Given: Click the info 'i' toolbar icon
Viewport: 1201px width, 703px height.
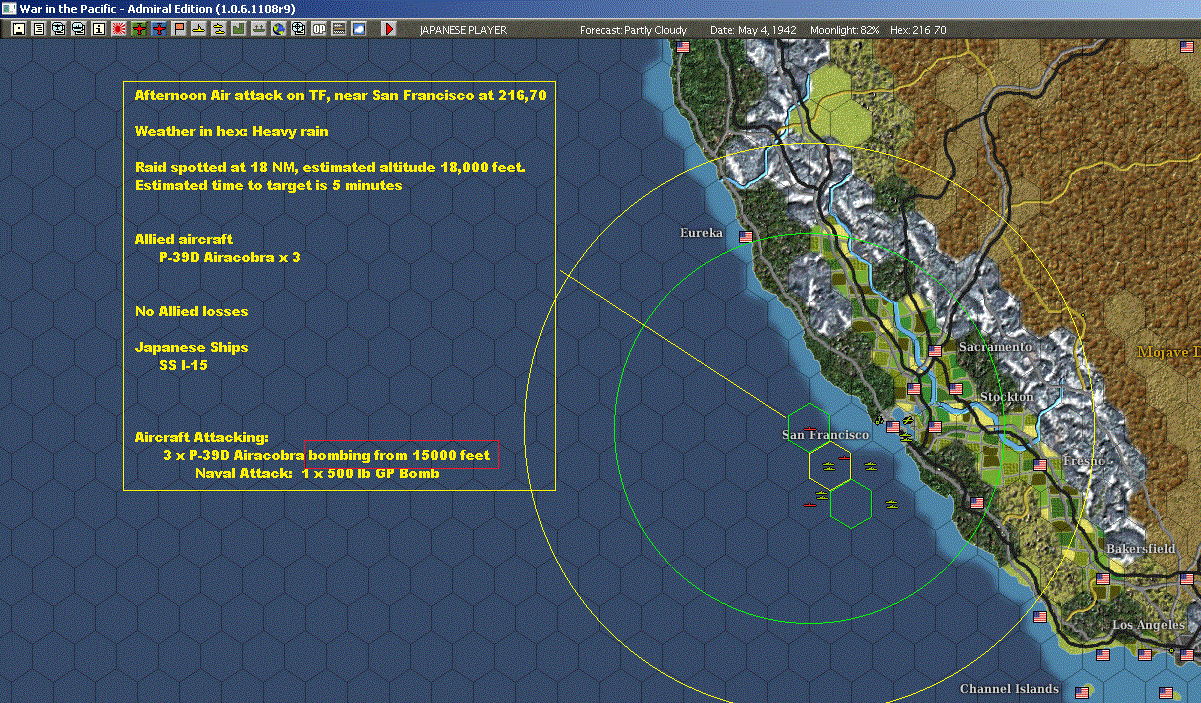Looking at the screenshot, I should click(98, 30).
